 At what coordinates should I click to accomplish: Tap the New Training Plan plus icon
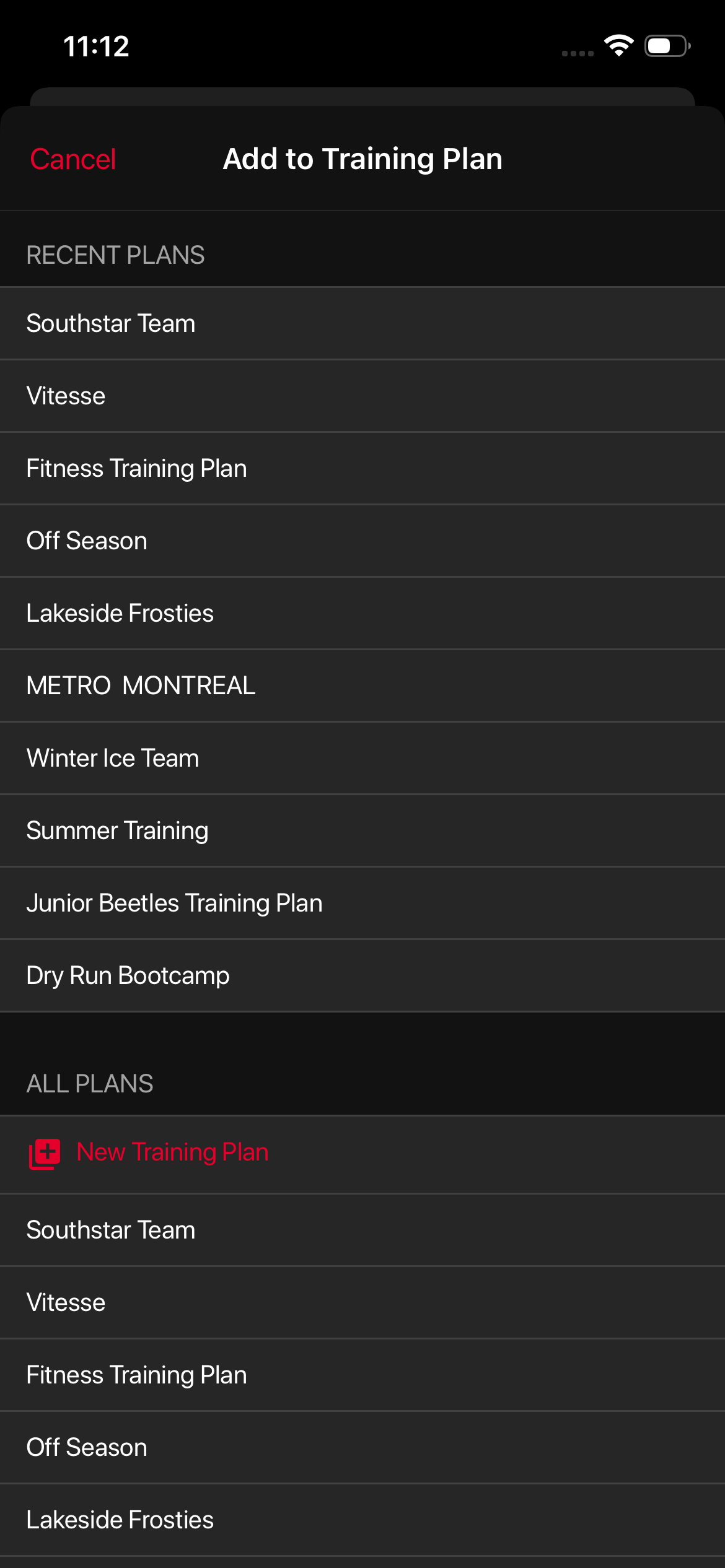[43, 1152]
